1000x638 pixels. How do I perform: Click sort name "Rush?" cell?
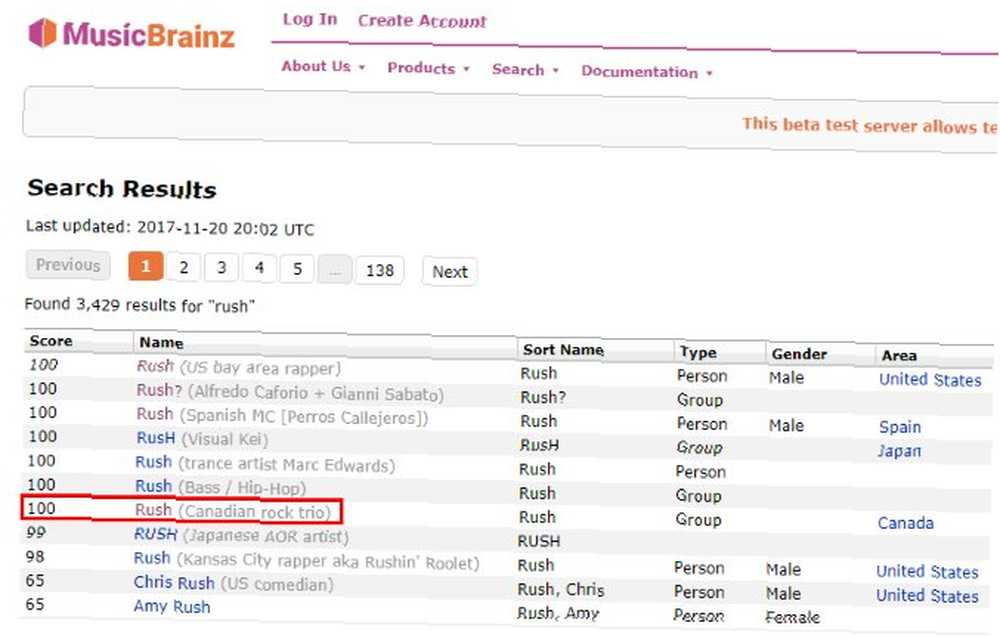pyautogui.click(x=543, y=397)
